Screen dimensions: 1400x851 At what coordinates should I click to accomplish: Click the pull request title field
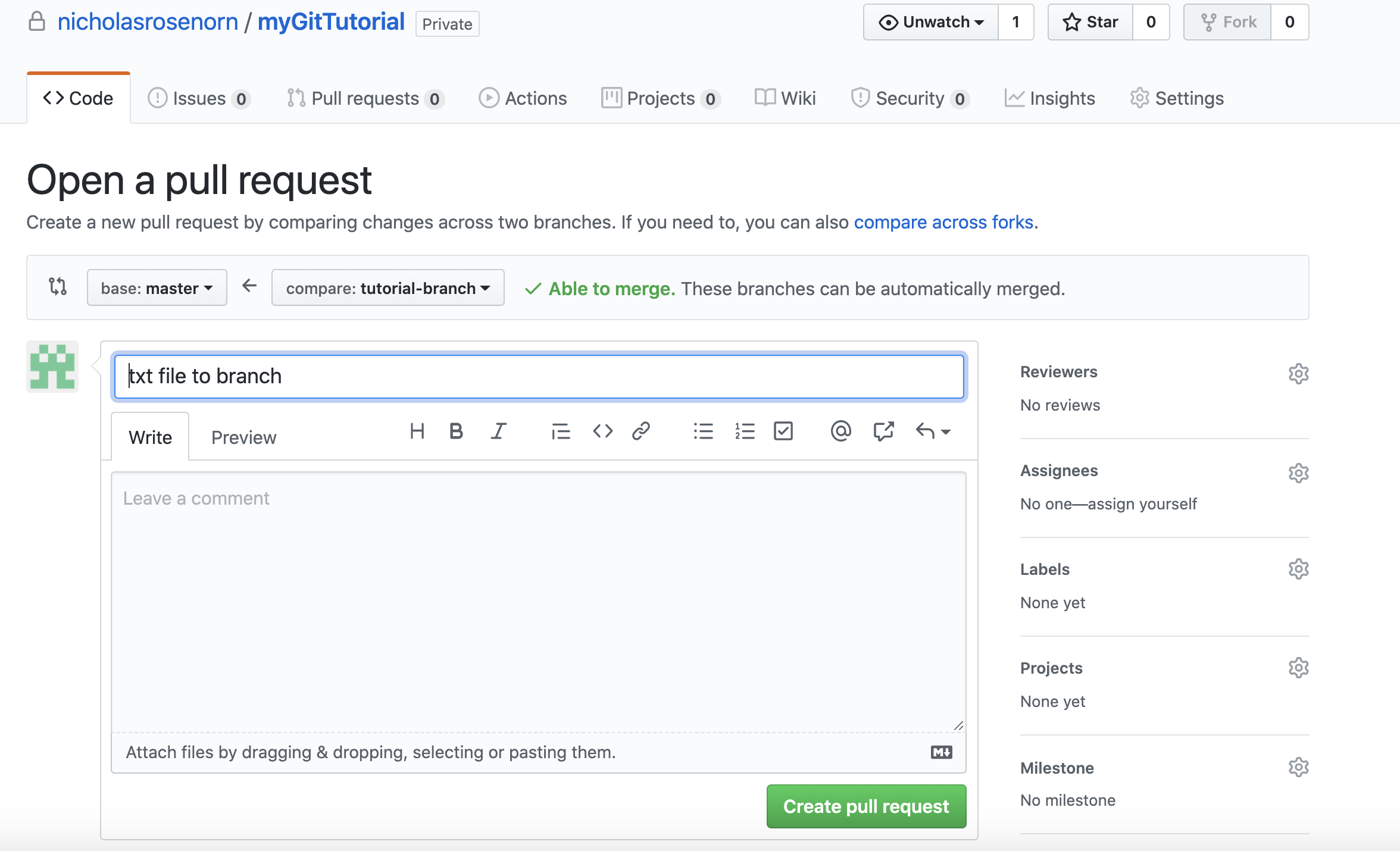(x=539, y=376)
